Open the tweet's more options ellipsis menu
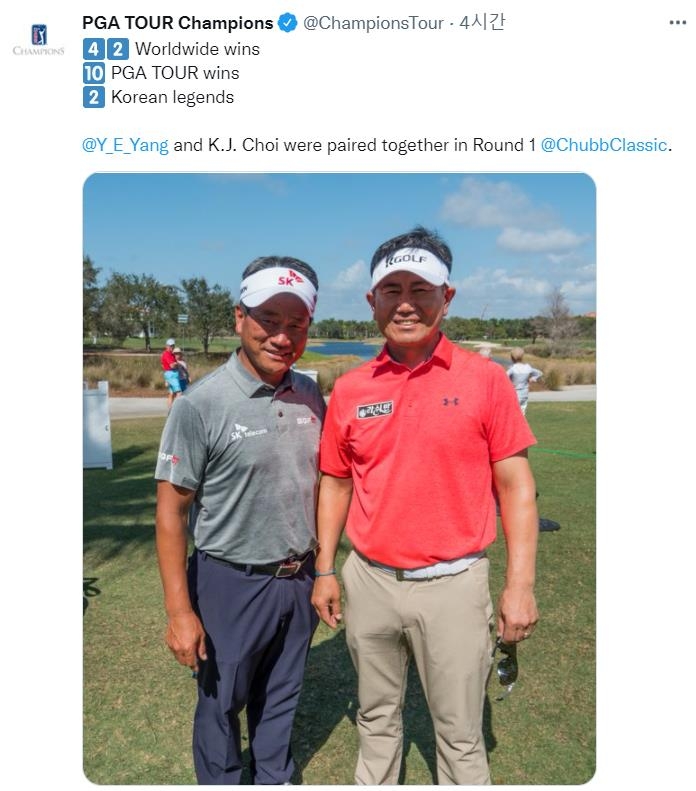This screenshot has width=696, height=791. 677,23
